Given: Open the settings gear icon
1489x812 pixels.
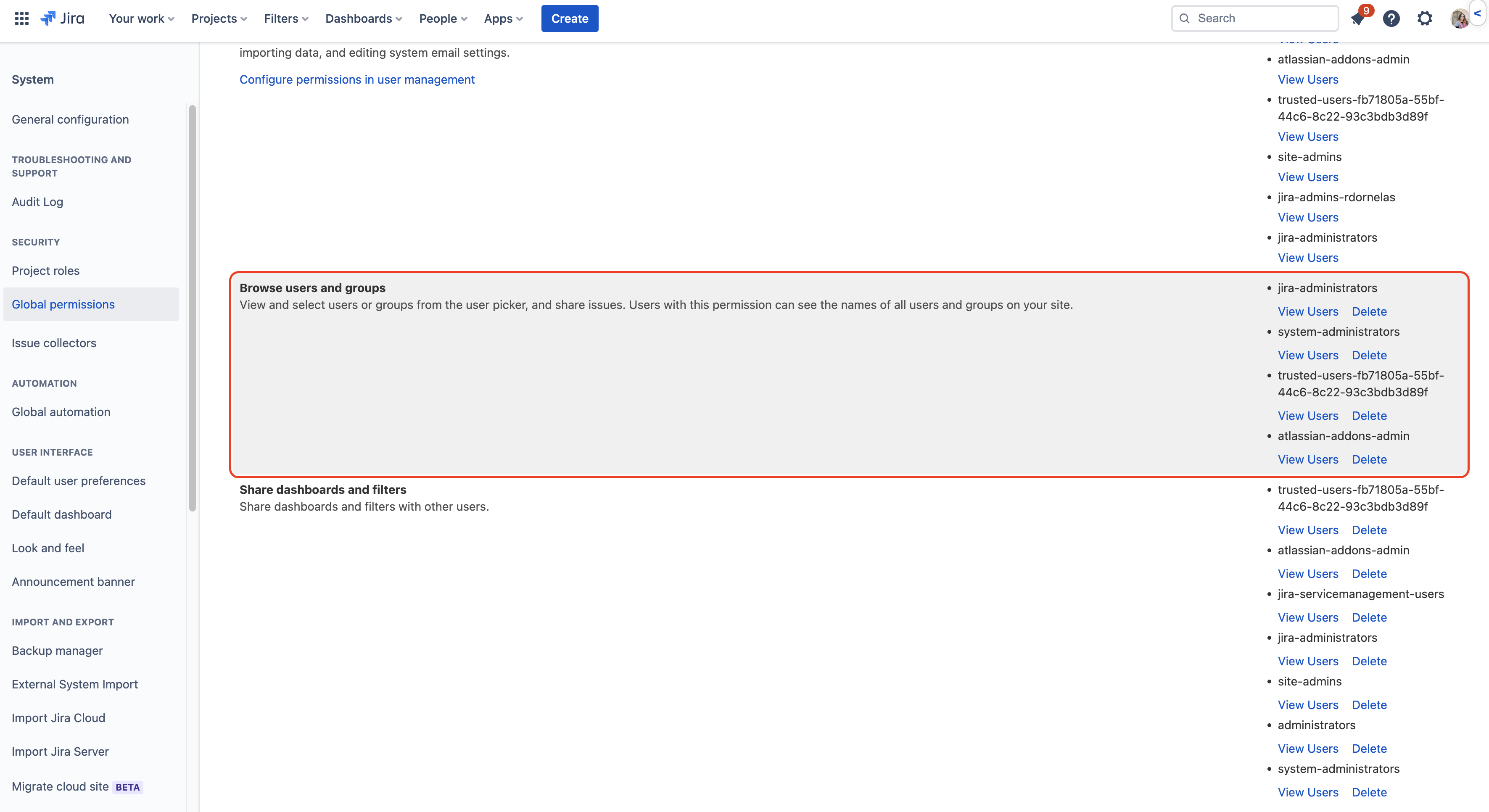Looking at the screenshot, I should (1423, 18).
